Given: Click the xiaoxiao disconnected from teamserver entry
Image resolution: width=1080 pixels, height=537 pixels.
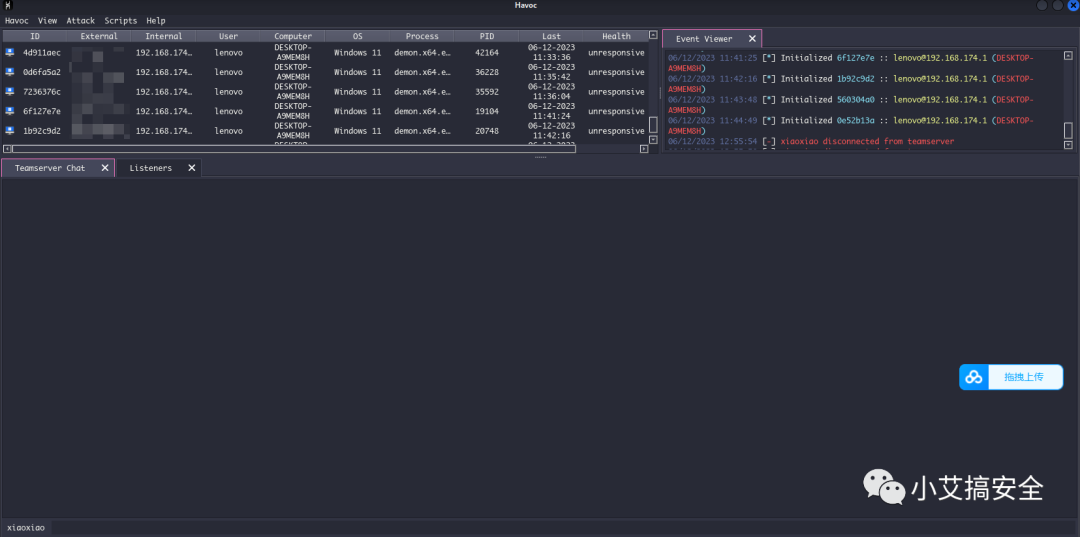Looking at the screenshot, I should pyautogui.click(x=811, y=141).
